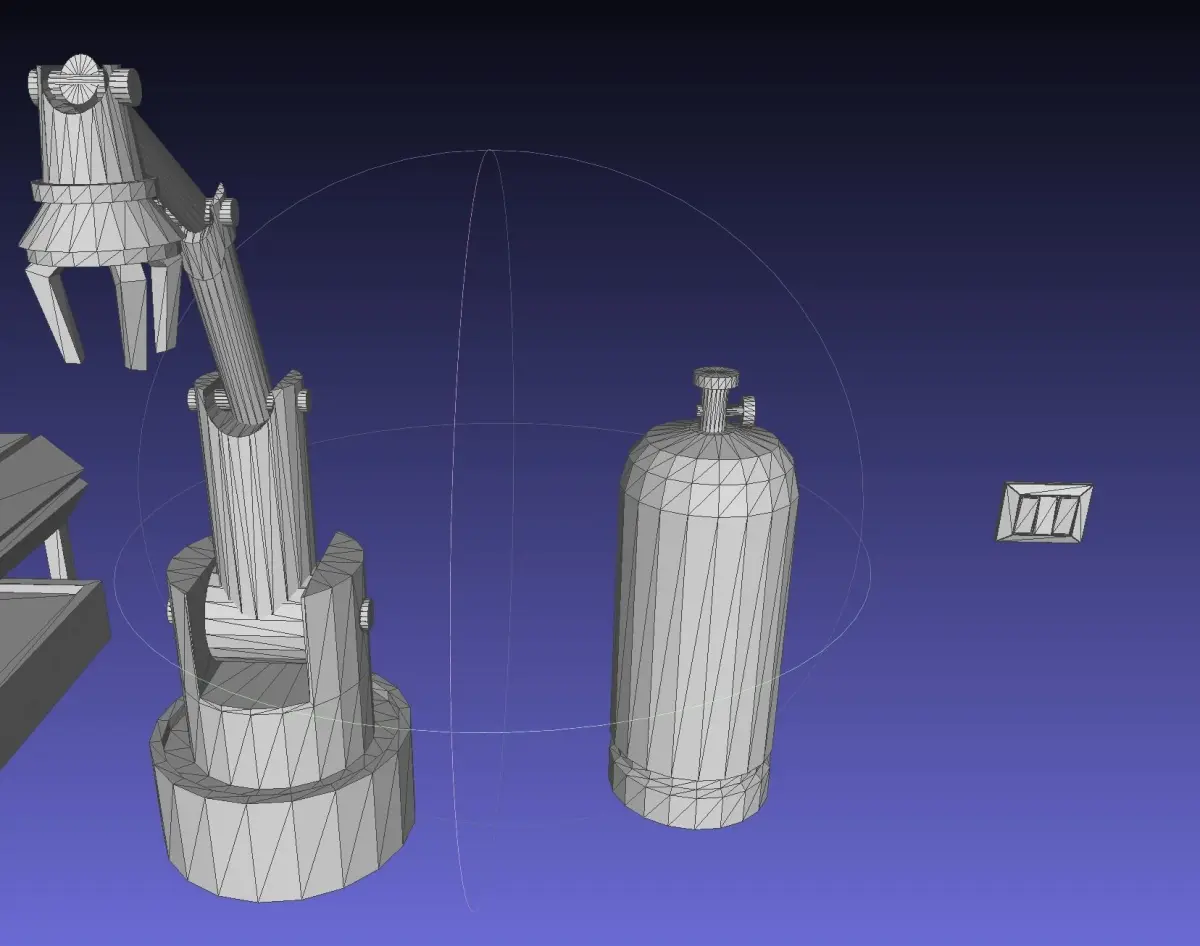
Task: Click the small rectangular vent object
Action: (x=1045, y=513)
